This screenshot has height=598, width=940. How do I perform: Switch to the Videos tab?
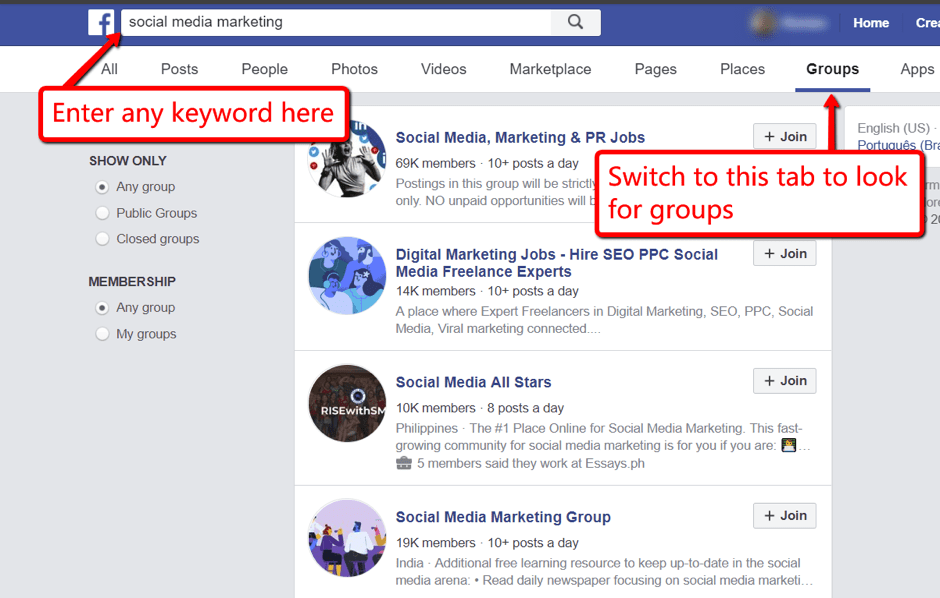(444, 69)
